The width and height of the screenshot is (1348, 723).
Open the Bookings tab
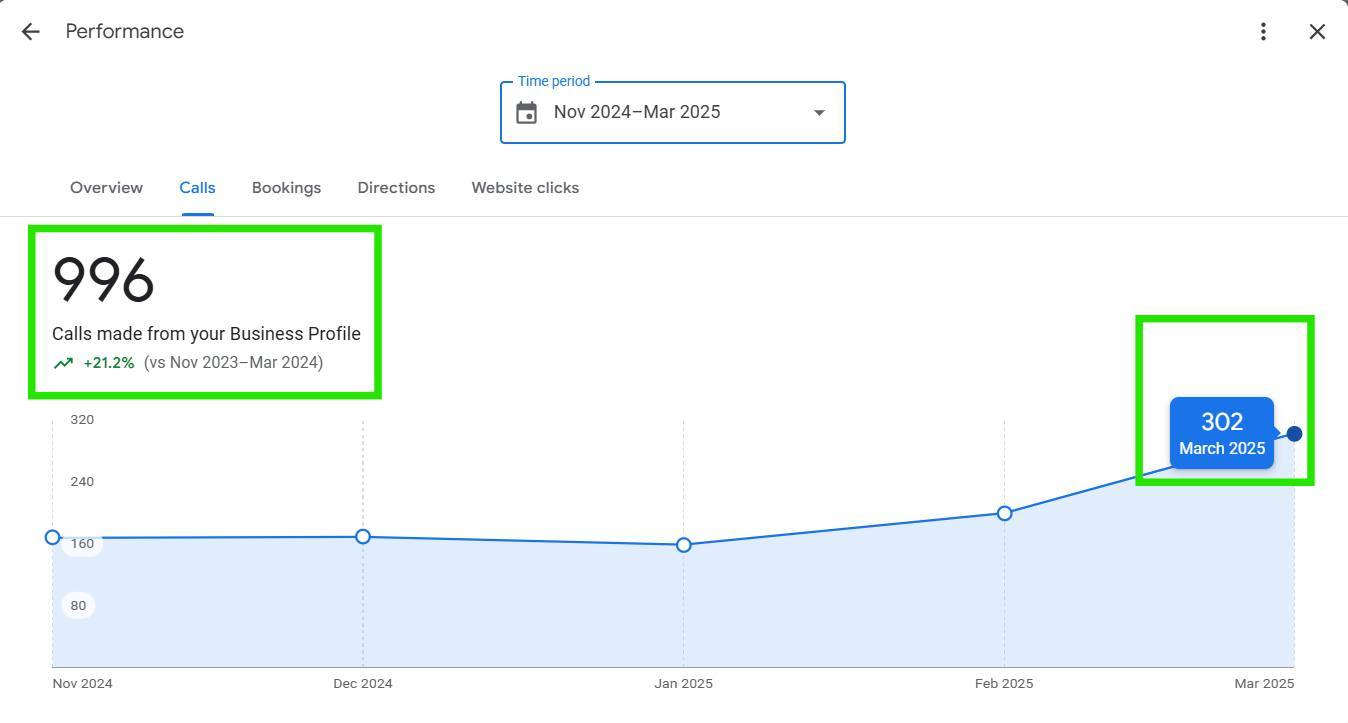286,188
